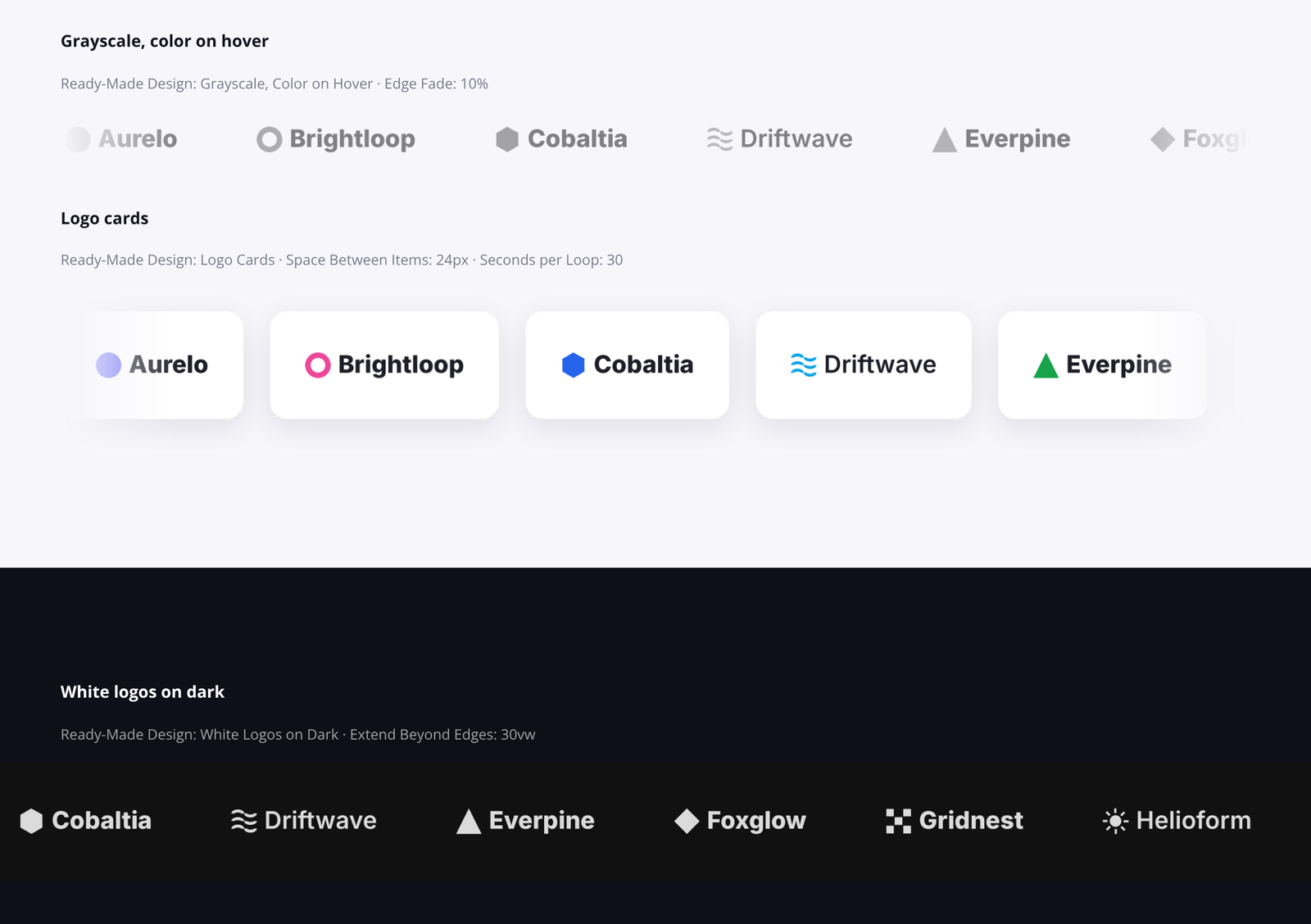Click the Aurelo wordmark in logo card
This screenshot has height=924, width=1311.
pos(169,365)
